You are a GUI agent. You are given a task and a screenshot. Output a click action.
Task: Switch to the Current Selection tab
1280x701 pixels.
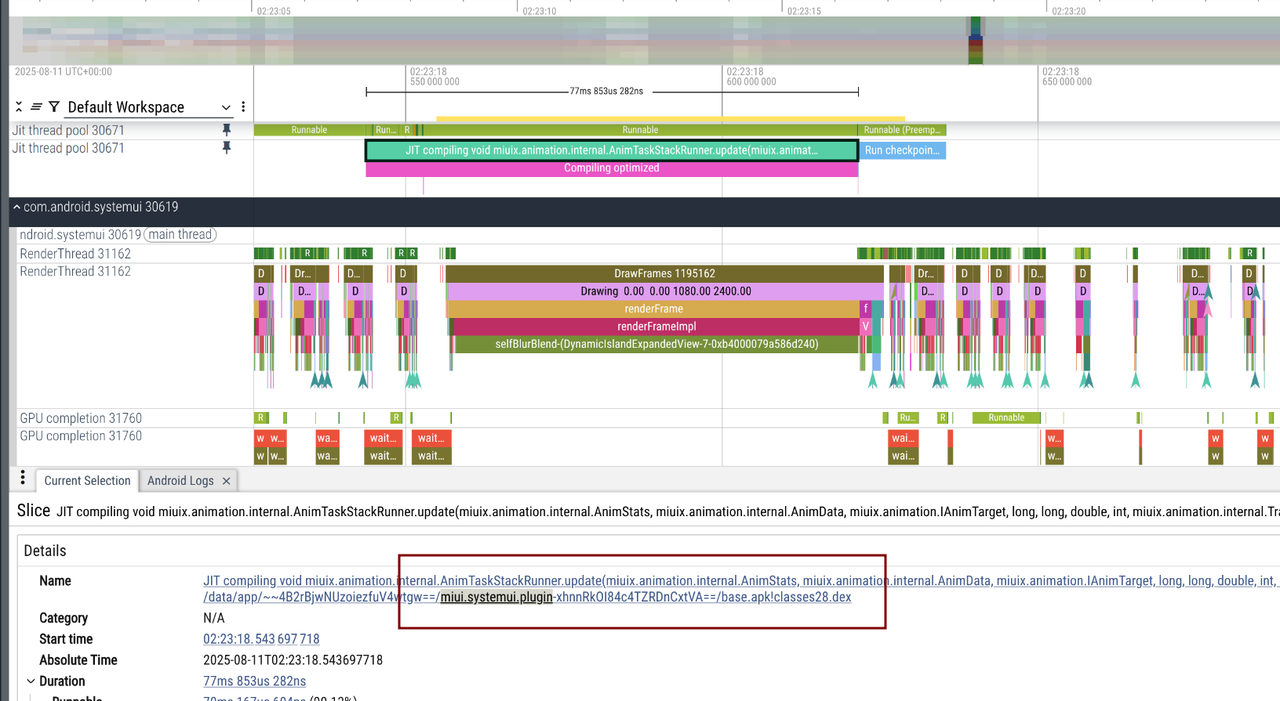click(x=87, y=481)
